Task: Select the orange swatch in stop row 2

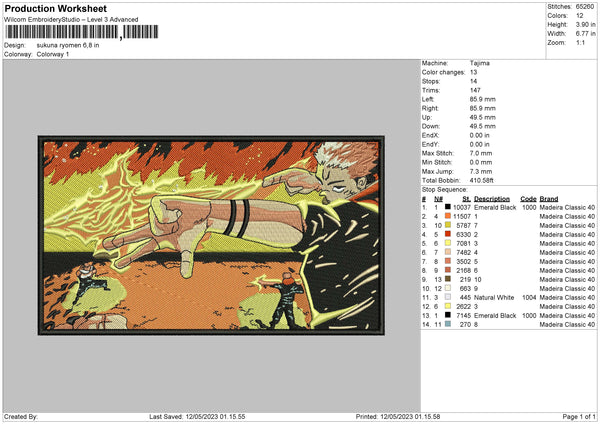Action: (x=447, y=216)
